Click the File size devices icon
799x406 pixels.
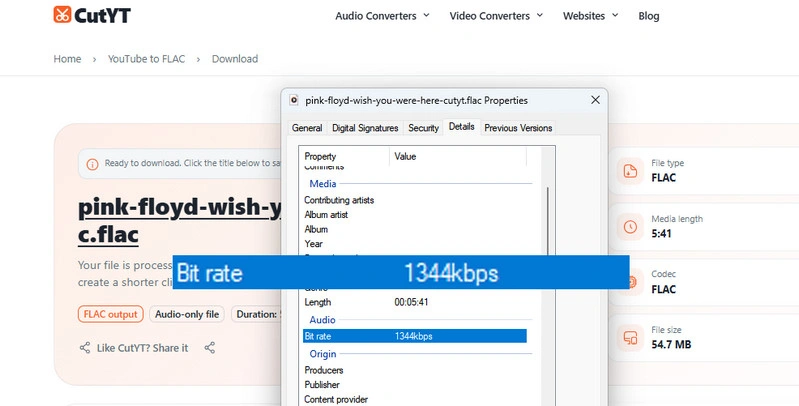[x=630, y=338]
